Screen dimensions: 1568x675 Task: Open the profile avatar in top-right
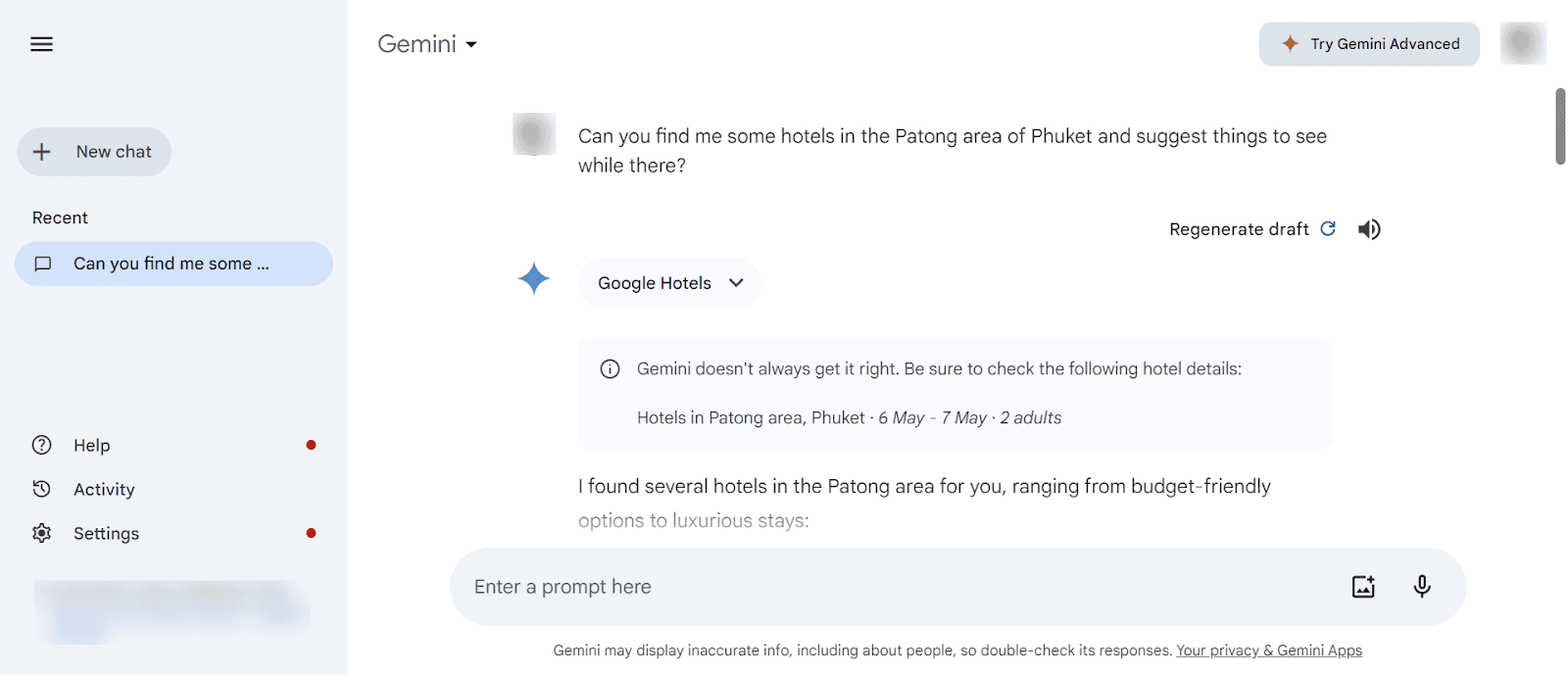tap(1522, 43)
